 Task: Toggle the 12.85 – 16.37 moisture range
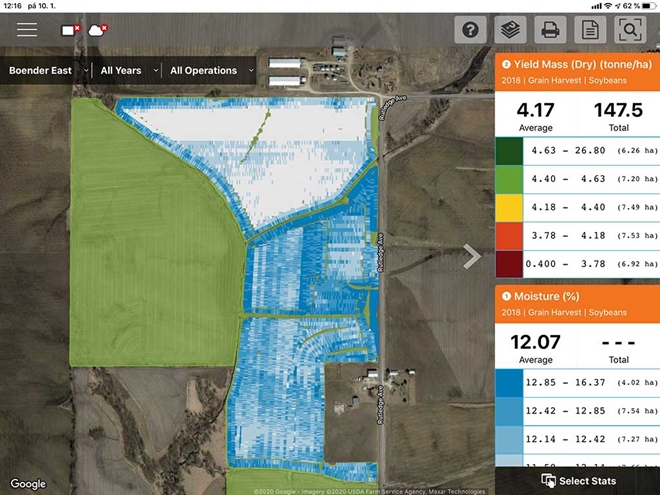click(577, 382)
